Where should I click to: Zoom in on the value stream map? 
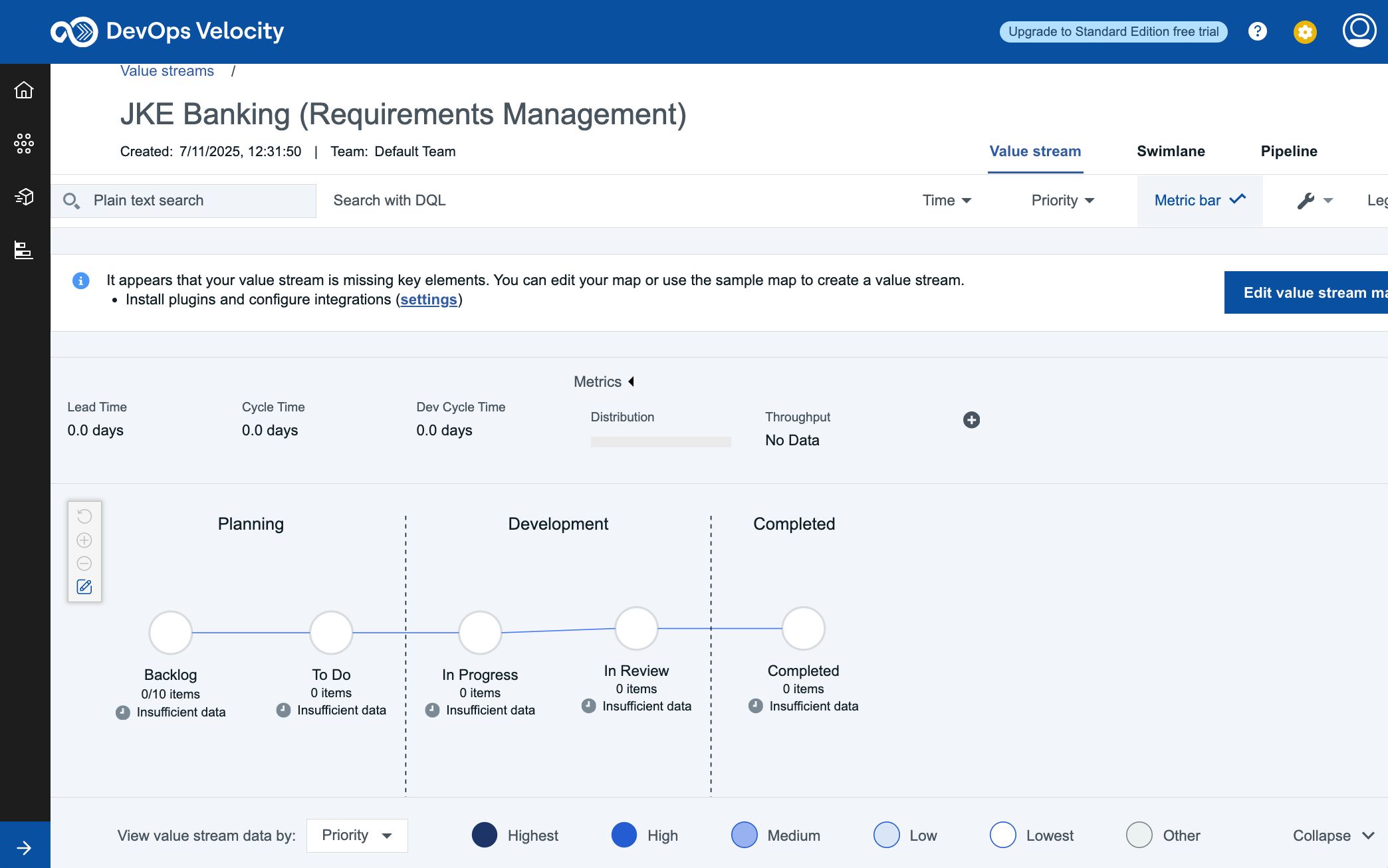coord(84,540)
